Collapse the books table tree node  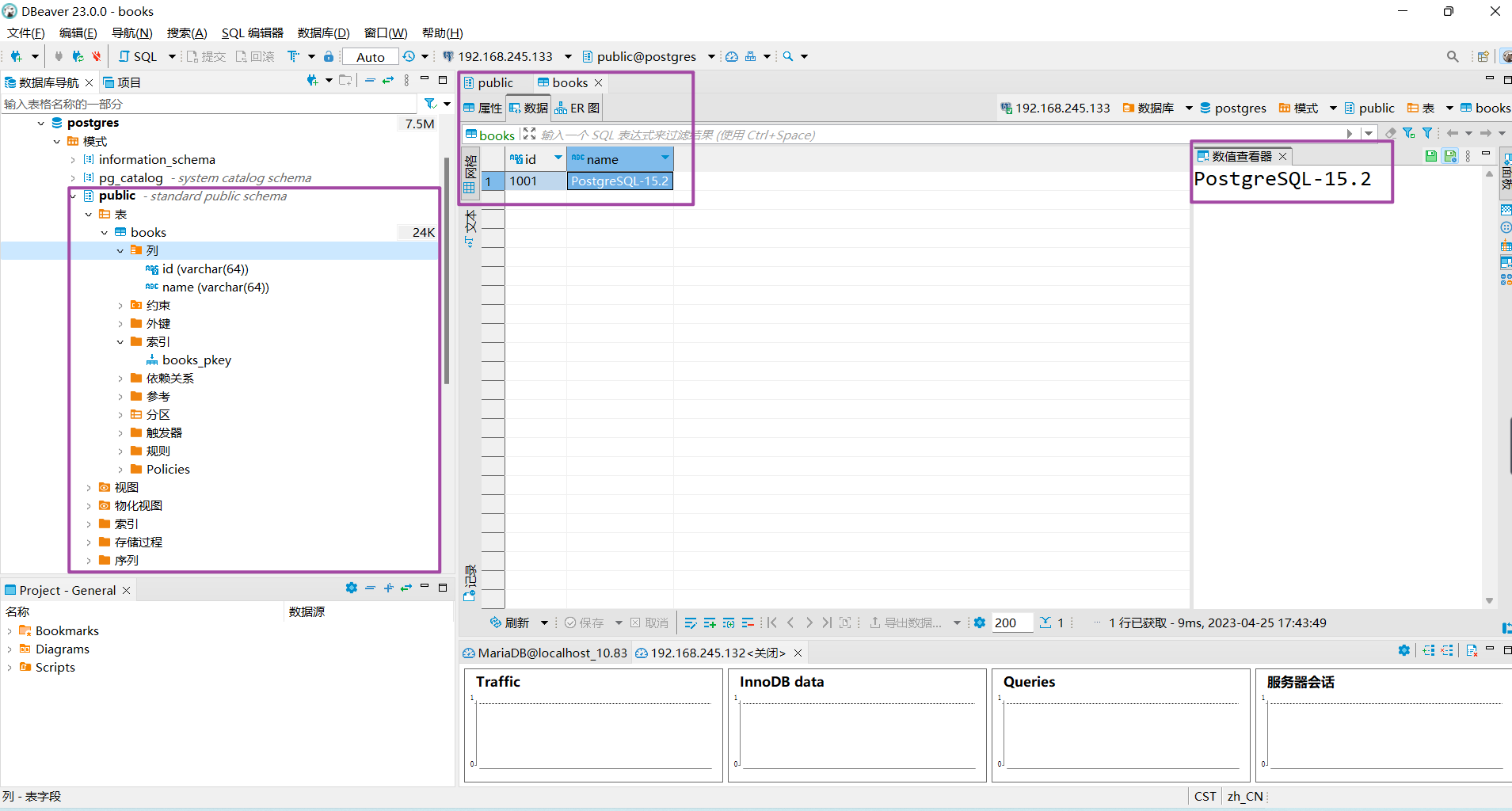pos(105,233)
